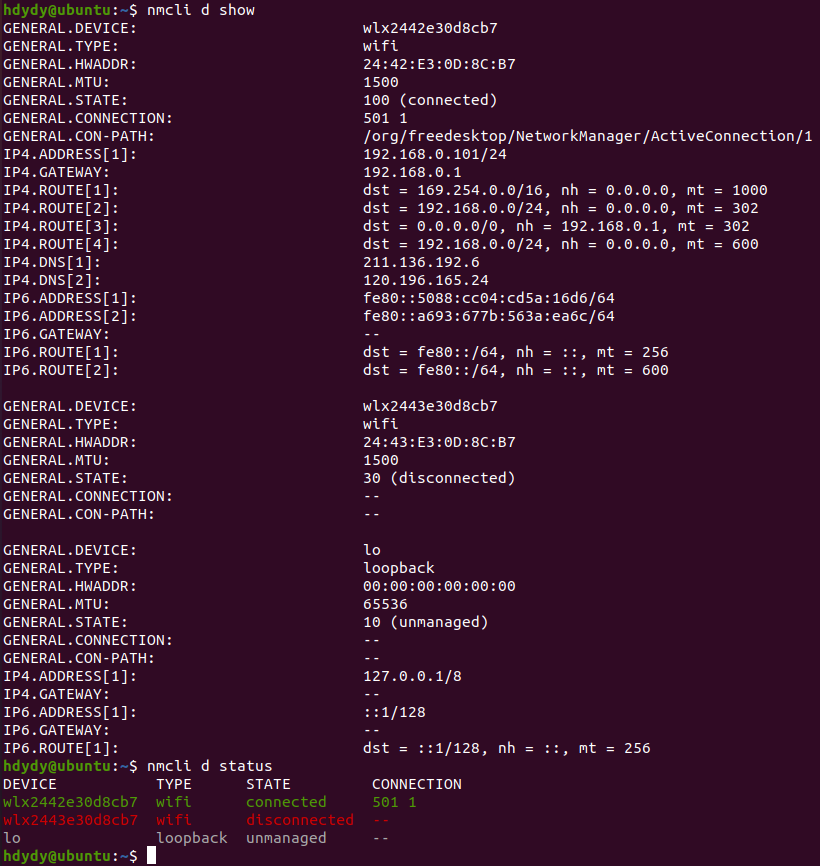
Task: Click the '100 (connected)' state value
Action: coord(430,100)
